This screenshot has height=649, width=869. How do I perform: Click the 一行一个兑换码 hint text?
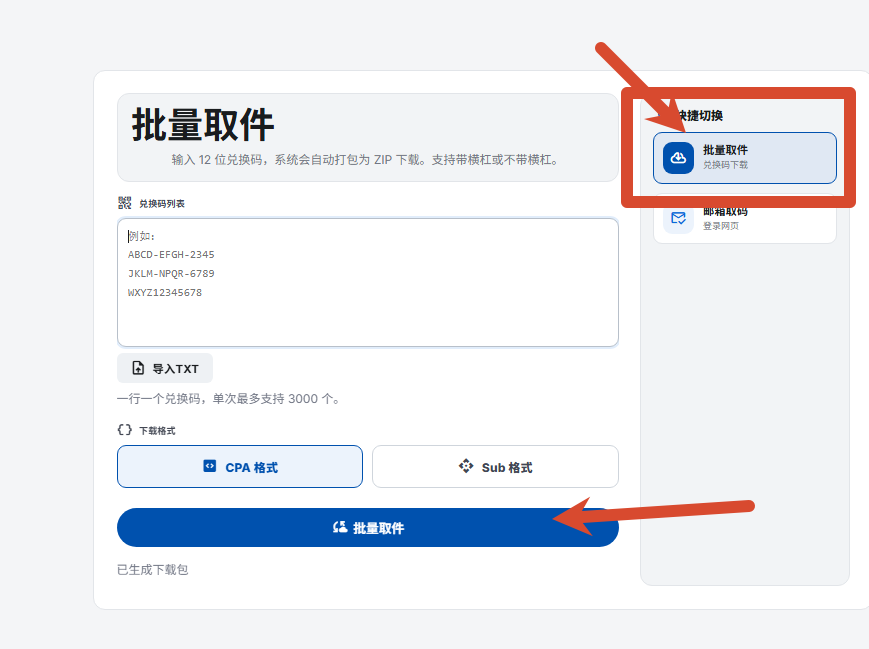228,398
